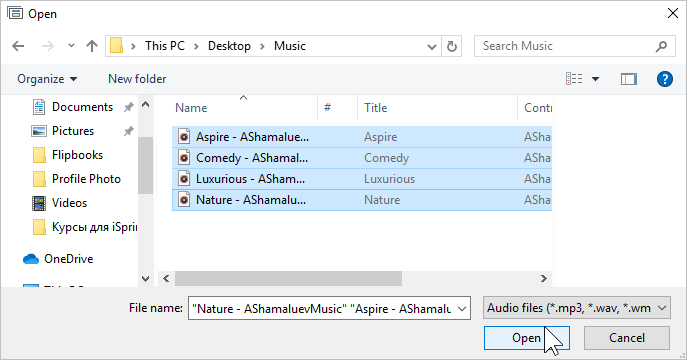Confirm selection with the Open button
Screen dimensions: 687x360
pyautogui.click(x=527, y=338)
